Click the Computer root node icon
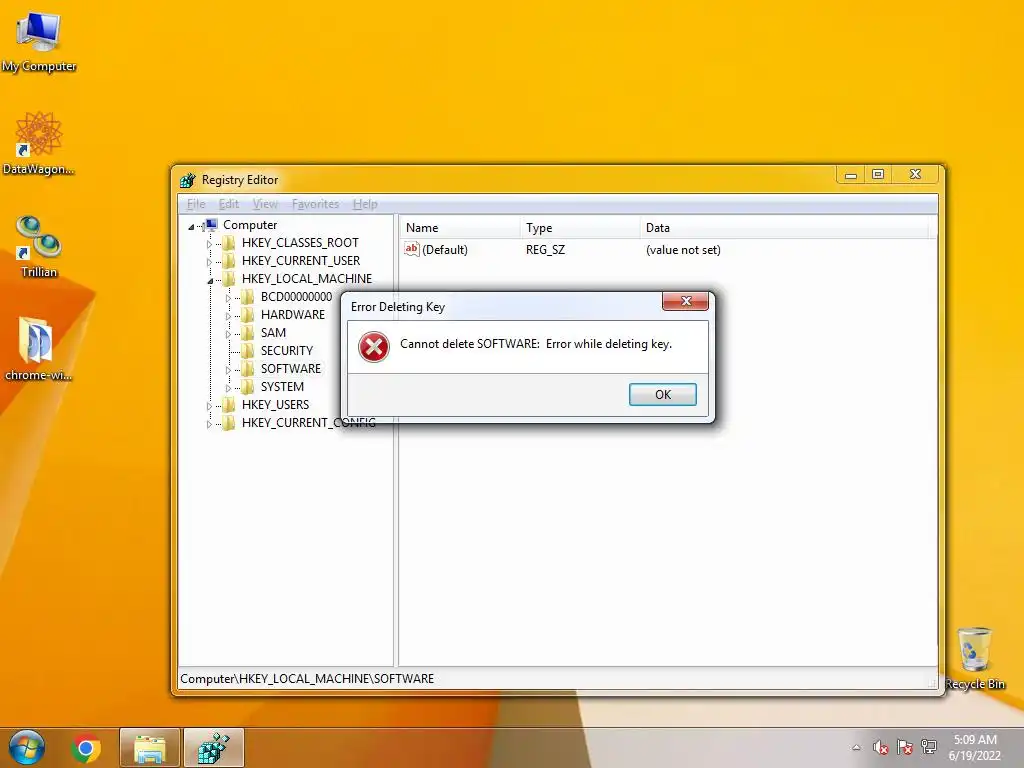1024x768 pixels. point(212,225)
